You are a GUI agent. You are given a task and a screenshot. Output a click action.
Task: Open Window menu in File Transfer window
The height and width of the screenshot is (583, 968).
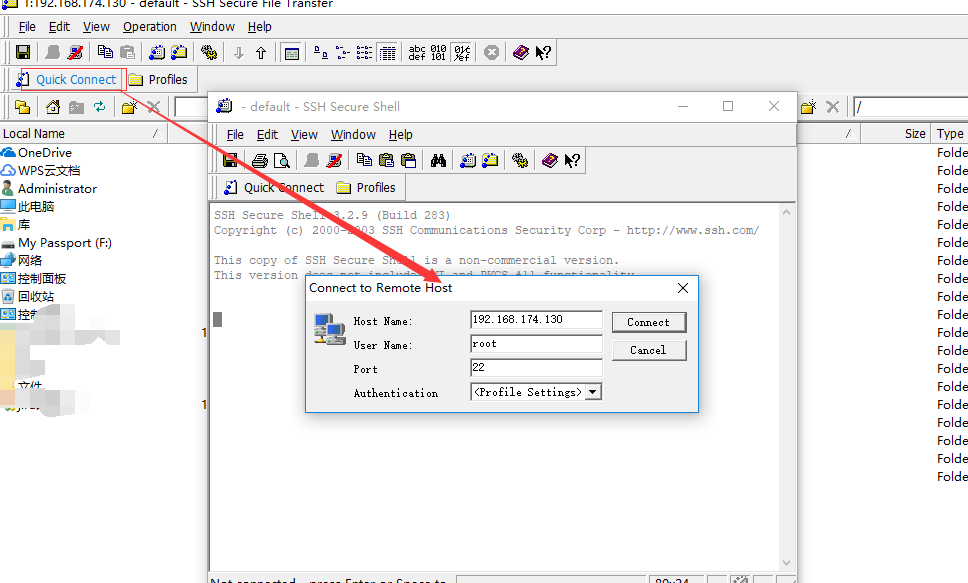212,27
